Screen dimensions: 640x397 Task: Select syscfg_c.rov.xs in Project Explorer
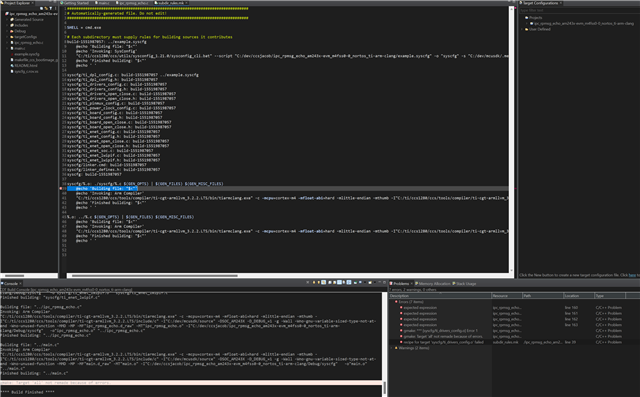point(27,71)
